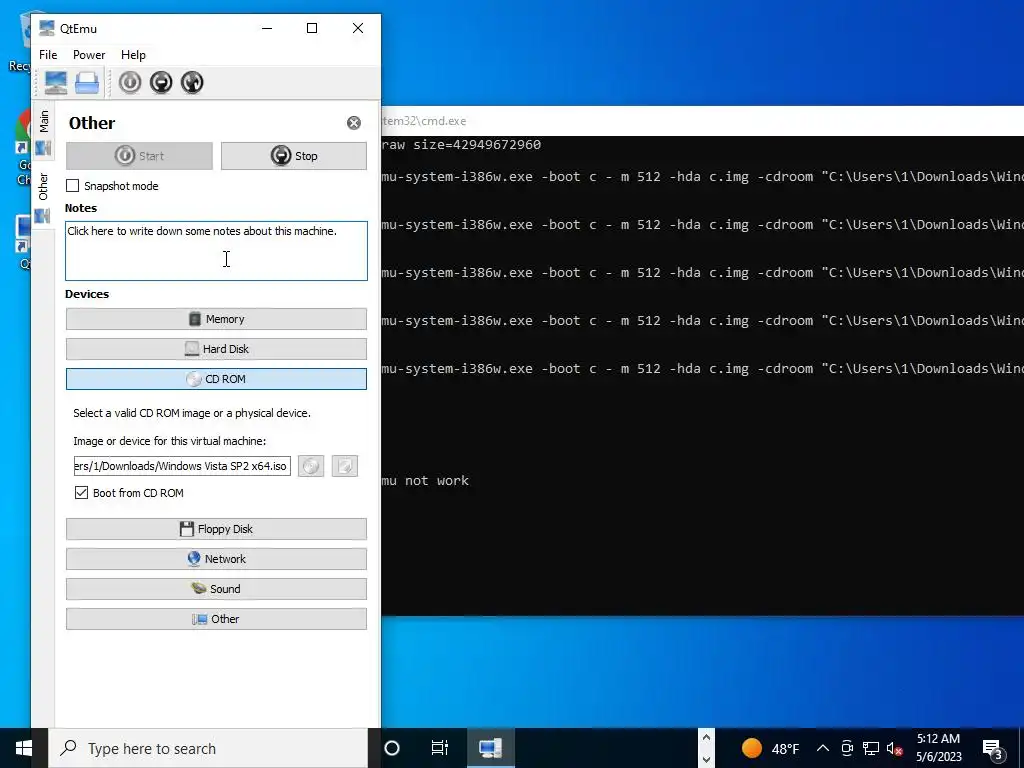The image size is (1024, 768).
Task: Click the Stop button
Action: coord(294,156)
